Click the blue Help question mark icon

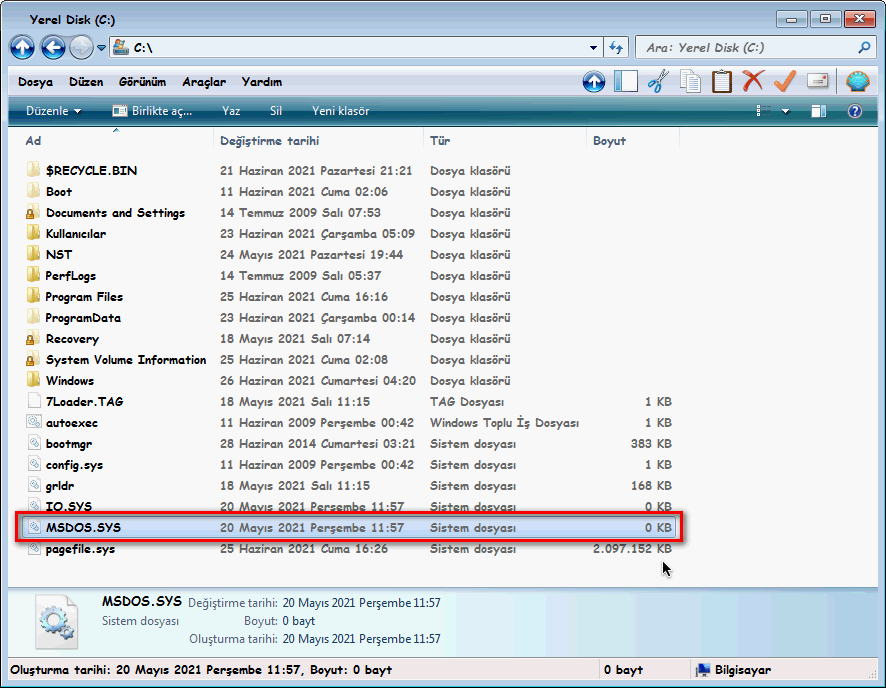pyautogui.click(x=855, y=111)
